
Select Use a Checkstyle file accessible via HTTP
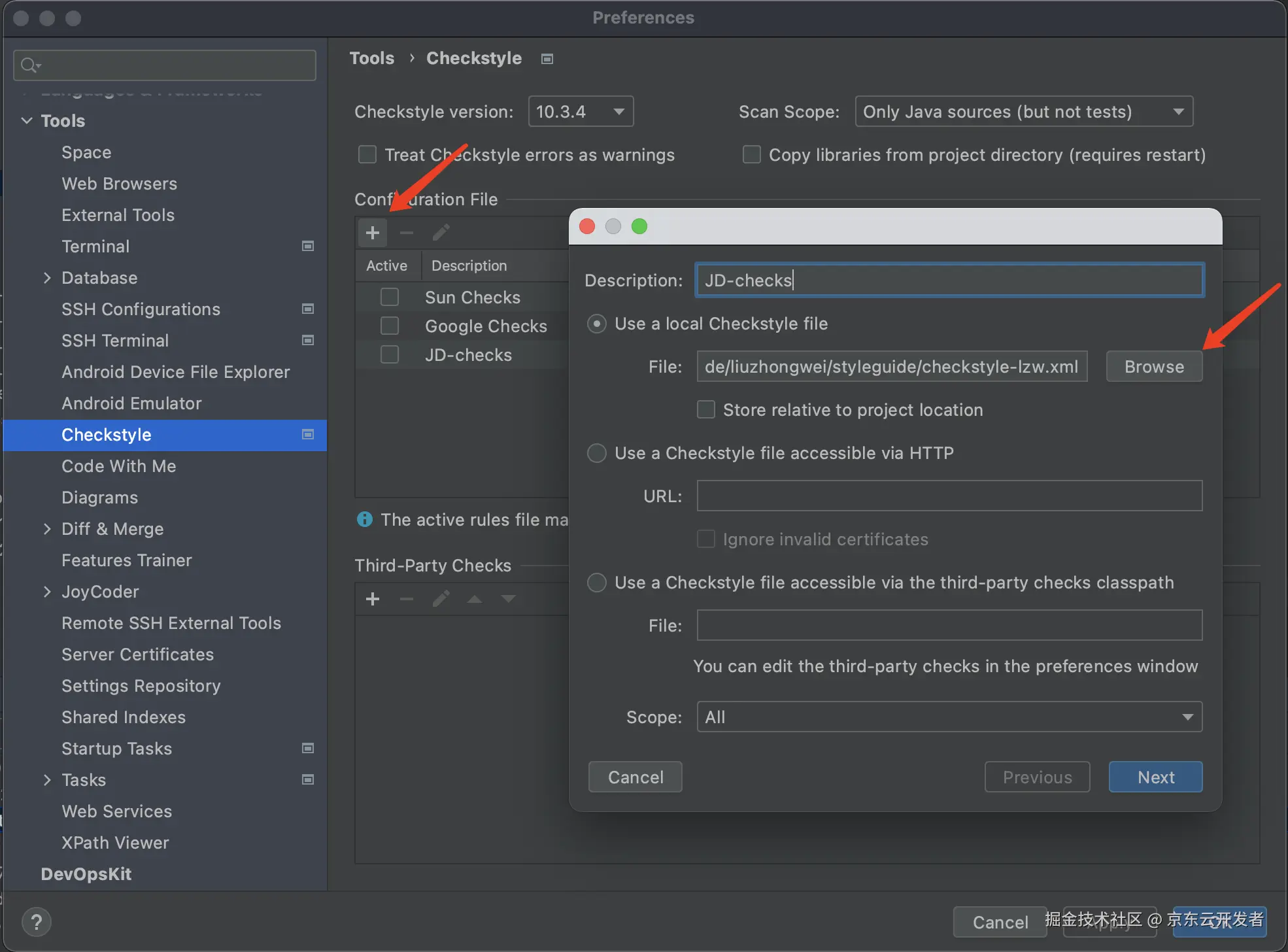tap(597, 453)
